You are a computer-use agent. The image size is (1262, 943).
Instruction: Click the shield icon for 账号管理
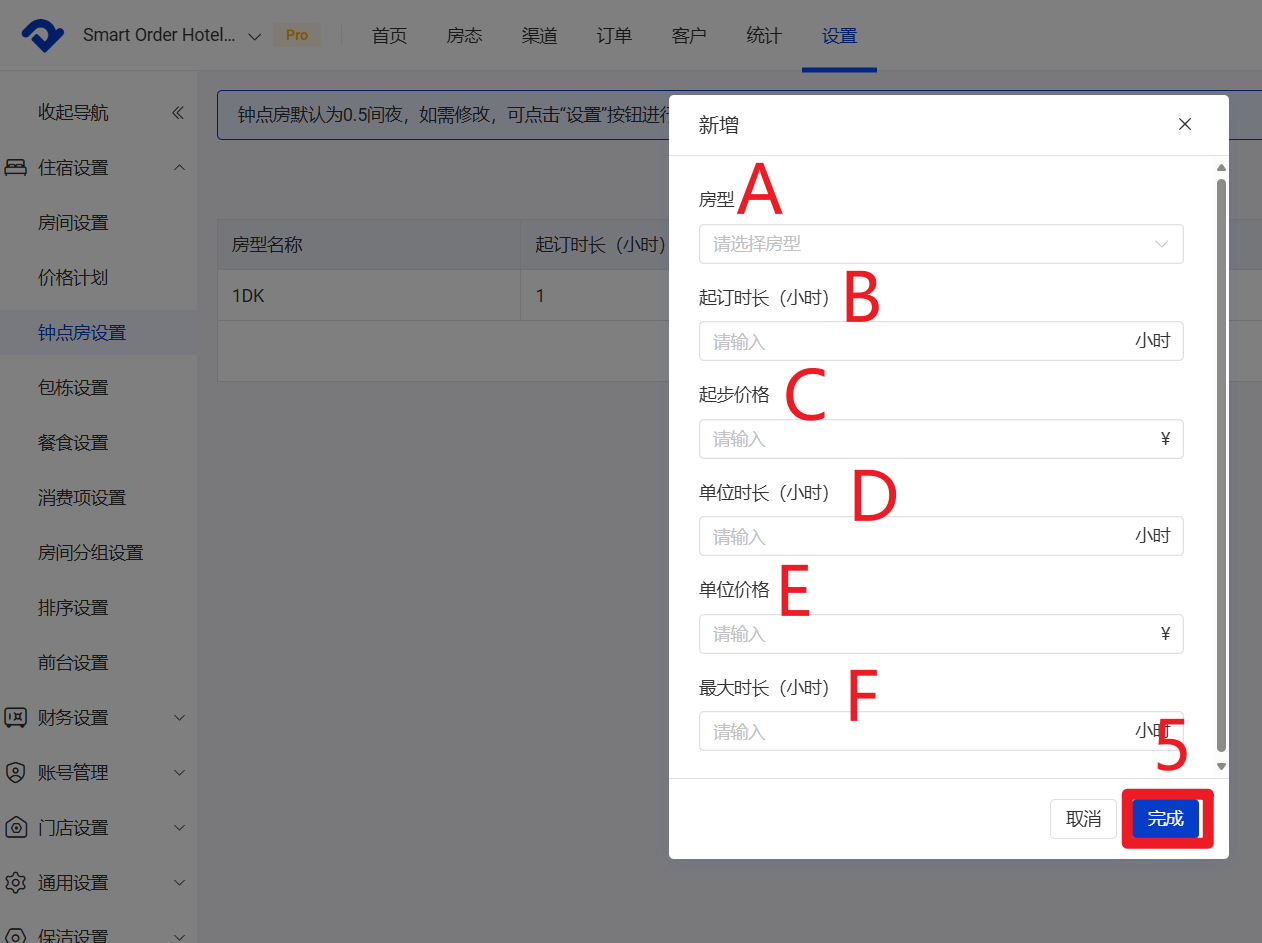[x=16, y=773]
